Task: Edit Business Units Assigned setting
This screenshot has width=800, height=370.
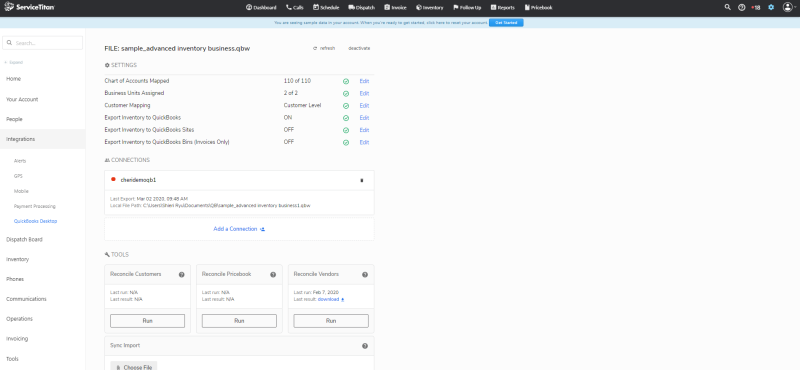Action: pyautogui.click(x=364, y=93)
